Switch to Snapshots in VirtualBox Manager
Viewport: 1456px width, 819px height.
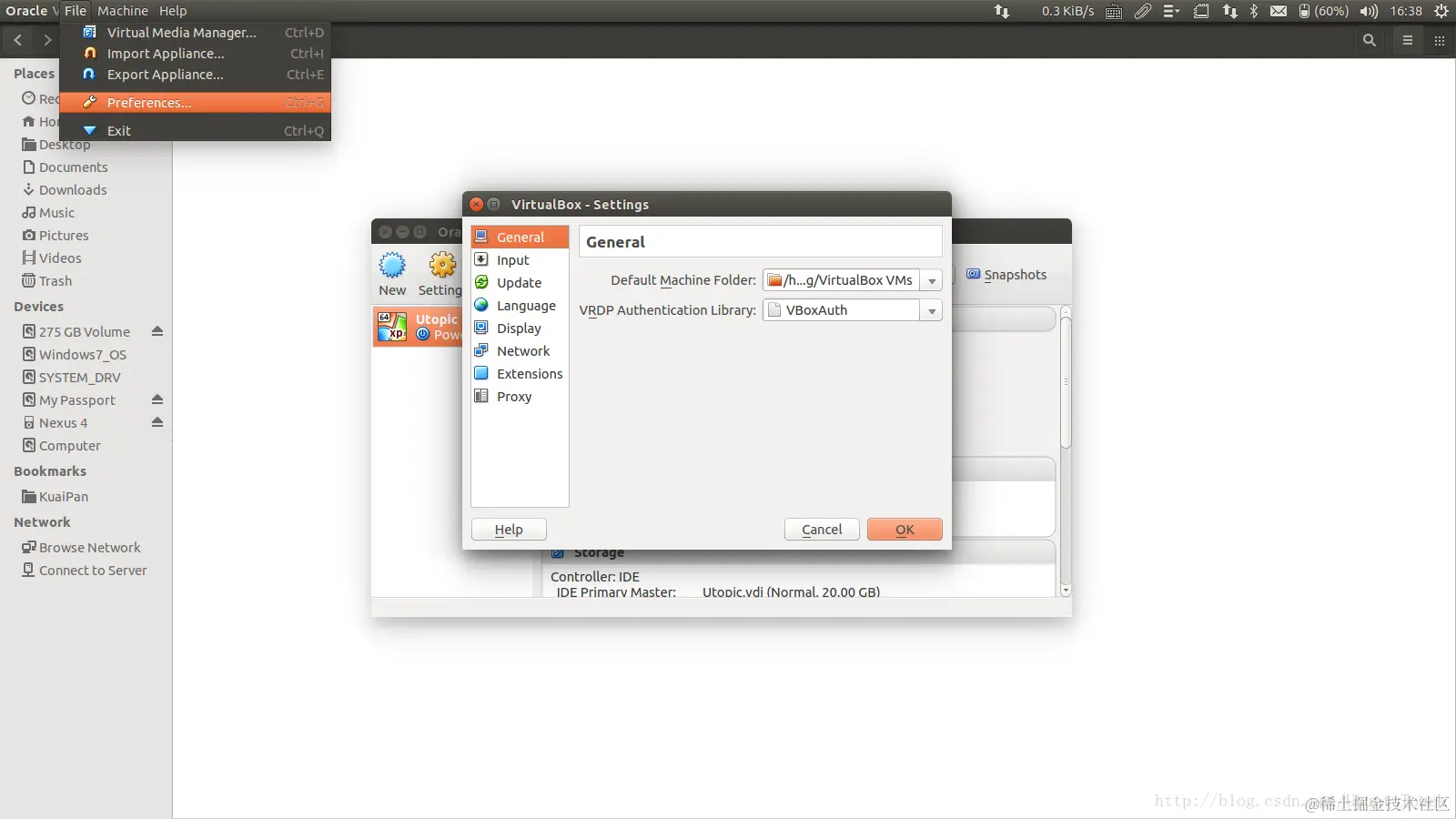[1006, 275]
